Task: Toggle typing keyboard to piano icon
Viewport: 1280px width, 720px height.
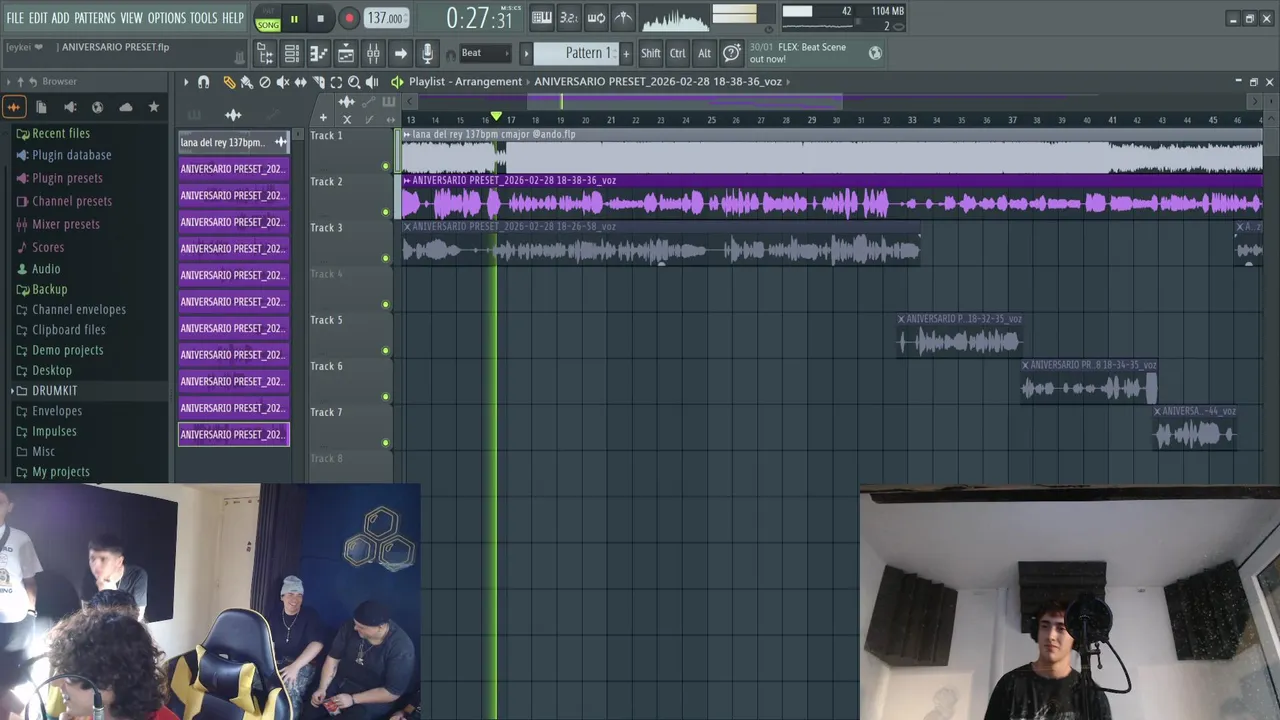Action: [x=541, y=17]
